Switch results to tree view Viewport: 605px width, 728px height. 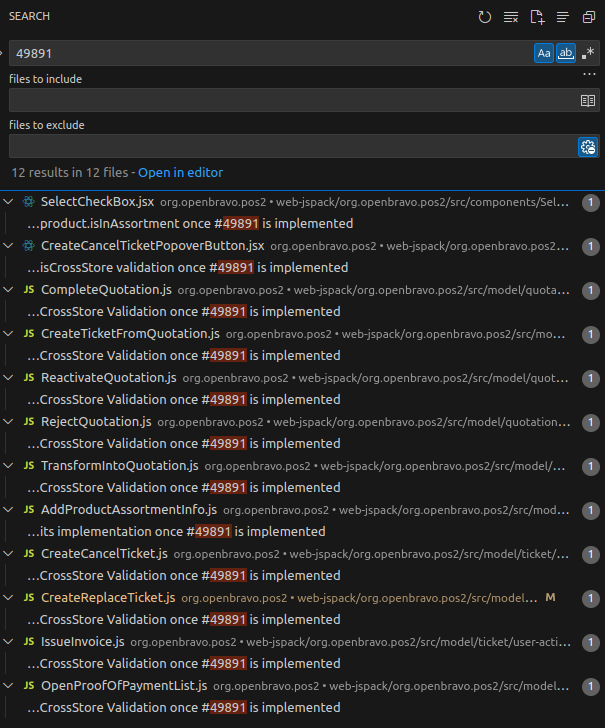coord(563,17)
